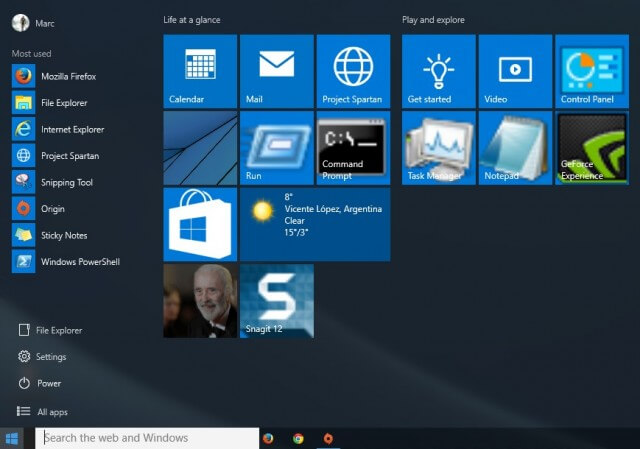The image size is (640, 449).
Task: Focus the Search the web and Windows box
Action: [147, 438]
